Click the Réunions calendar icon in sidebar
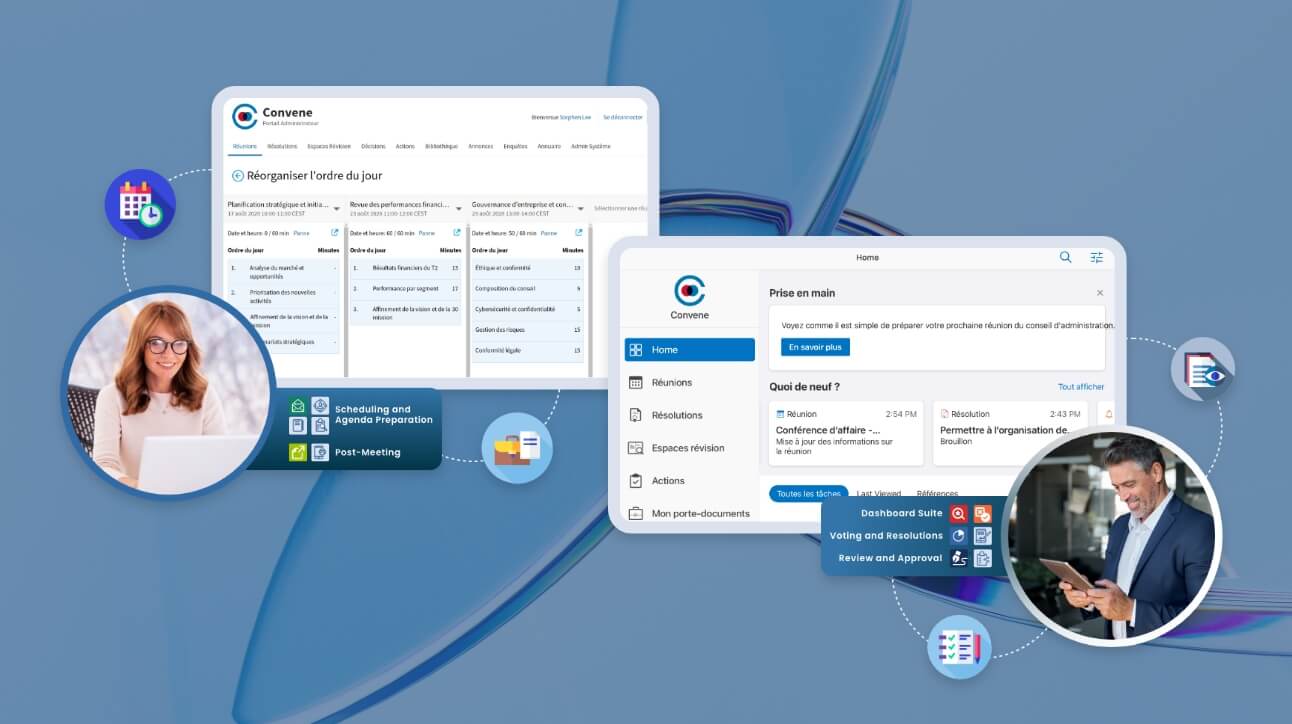Image resolution: width=1292 pixels, height=724 pixels. tap(635, 382)
